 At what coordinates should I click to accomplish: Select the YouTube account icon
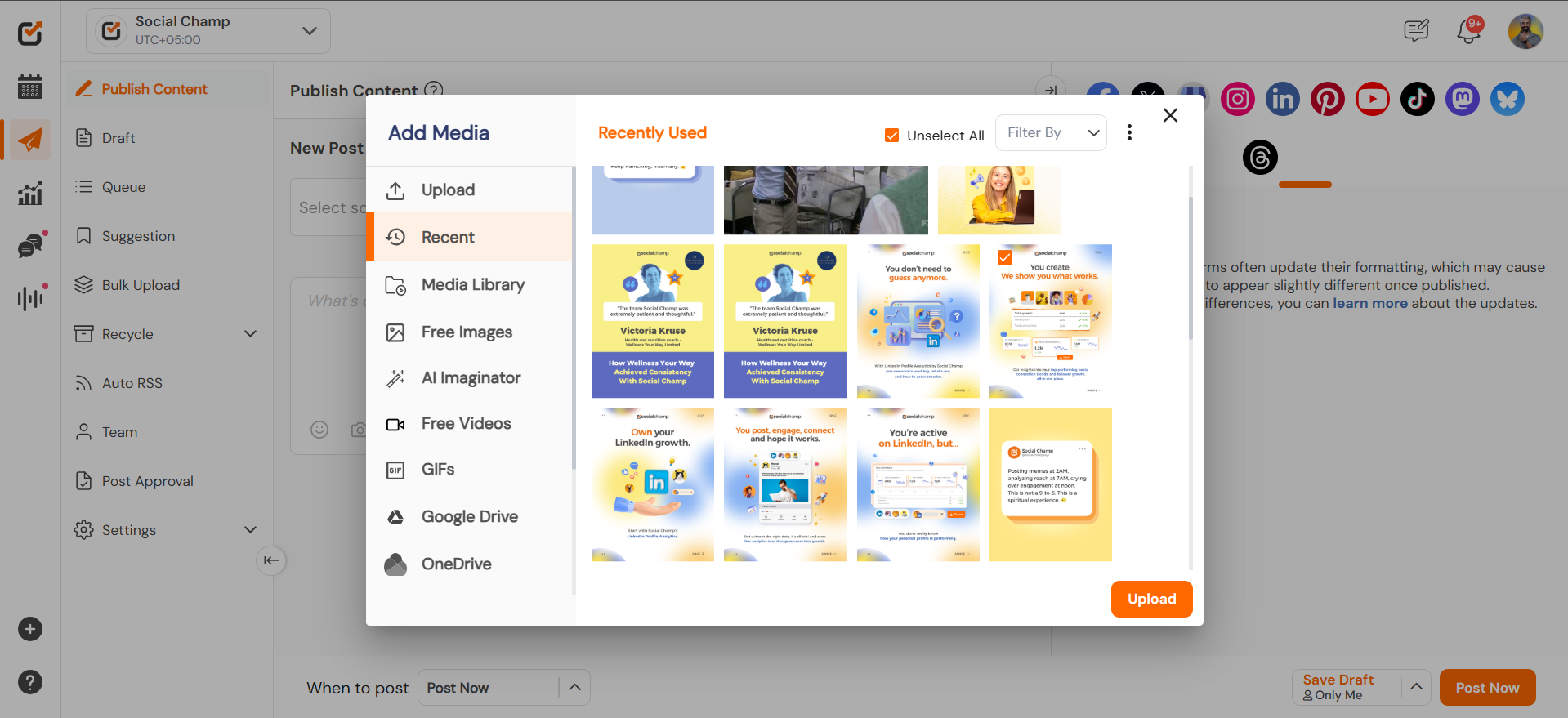[1373, 99]
